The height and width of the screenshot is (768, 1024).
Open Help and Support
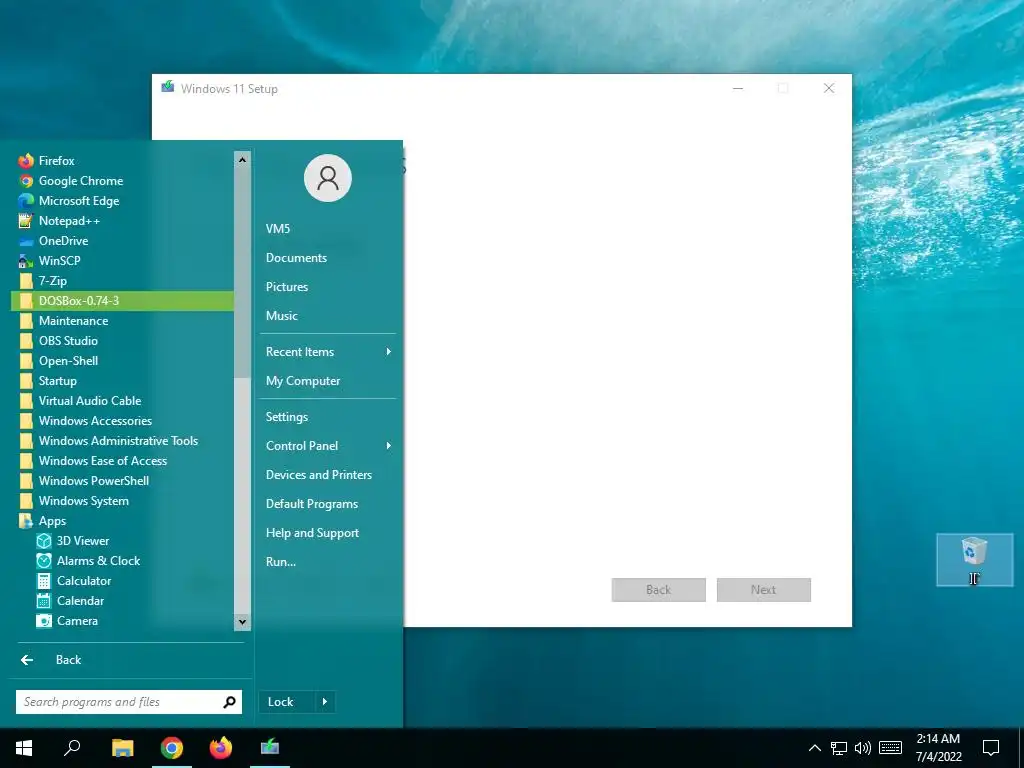(328, 533)
